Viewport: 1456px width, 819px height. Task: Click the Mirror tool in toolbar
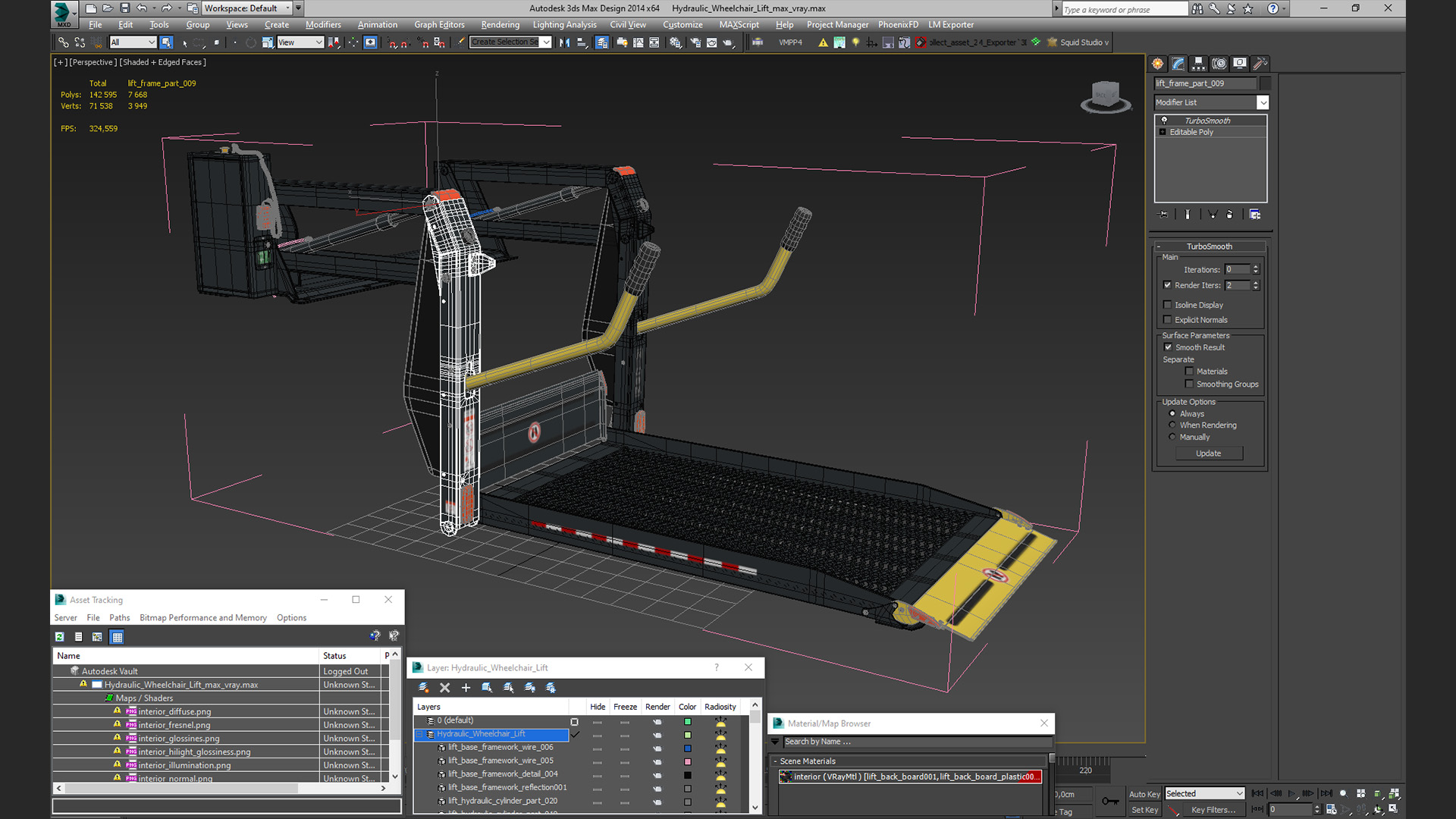[x=564, y=42]
